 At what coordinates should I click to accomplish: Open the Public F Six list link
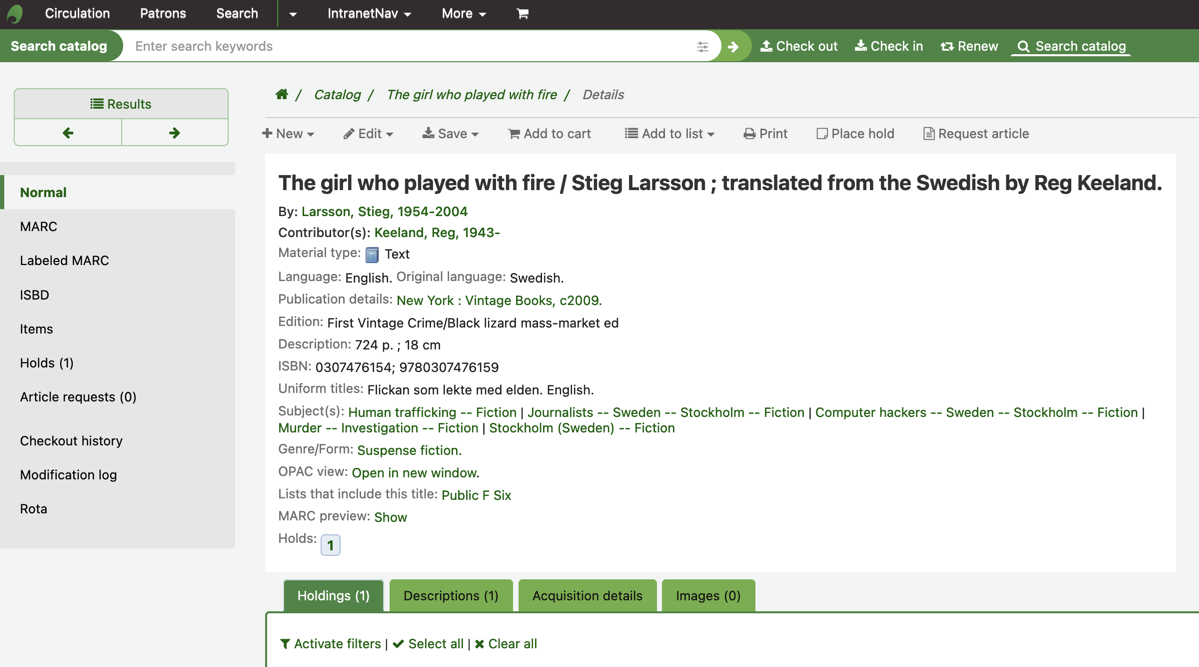[x=476, y=495]
